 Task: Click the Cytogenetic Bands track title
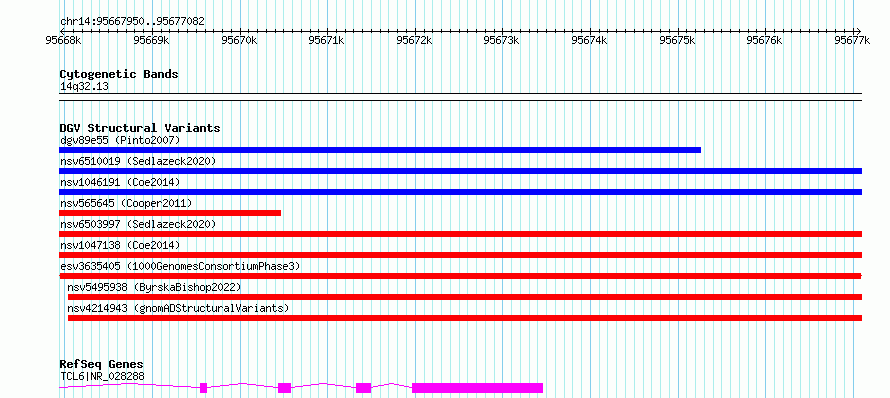[119, 74]
